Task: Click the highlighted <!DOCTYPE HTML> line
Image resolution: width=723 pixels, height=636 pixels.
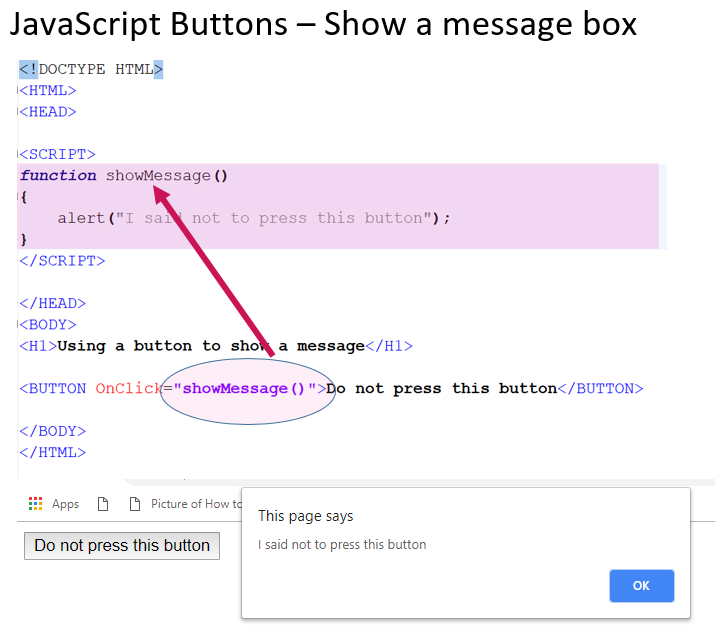Action: point(91,69)
